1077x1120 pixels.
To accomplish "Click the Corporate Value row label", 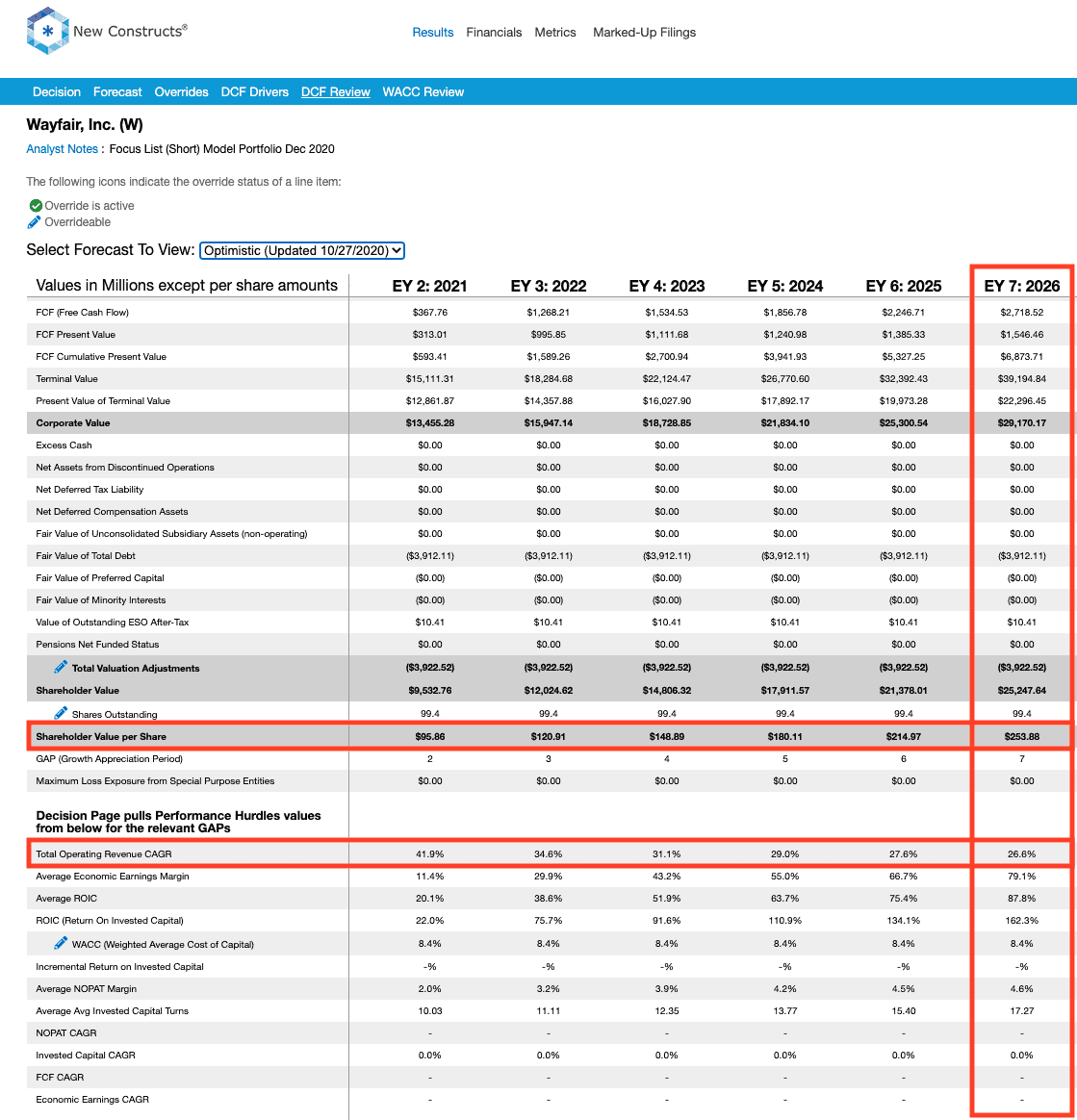I will point(73,422).
